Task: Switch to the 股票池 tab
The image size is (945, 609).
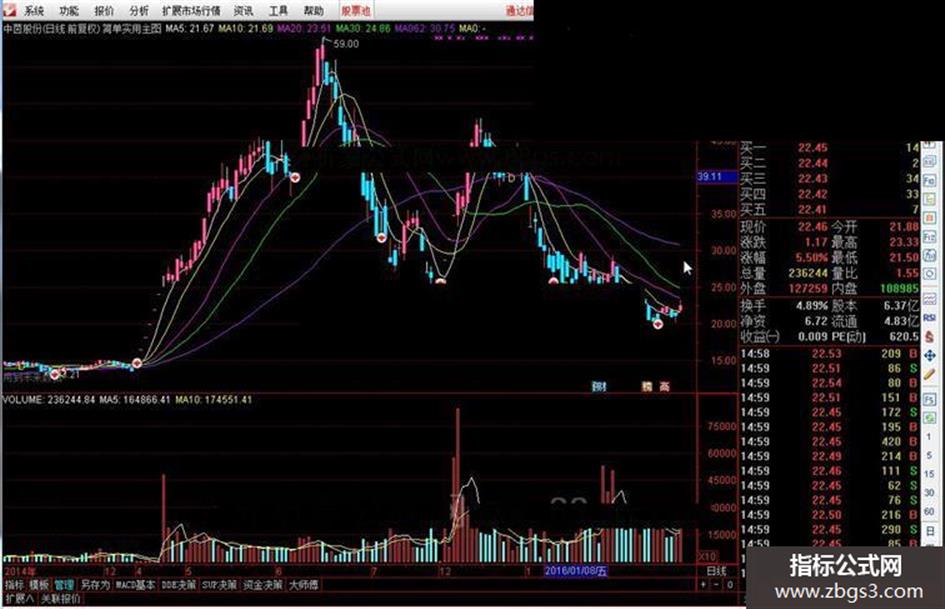Action: [356, 11]
